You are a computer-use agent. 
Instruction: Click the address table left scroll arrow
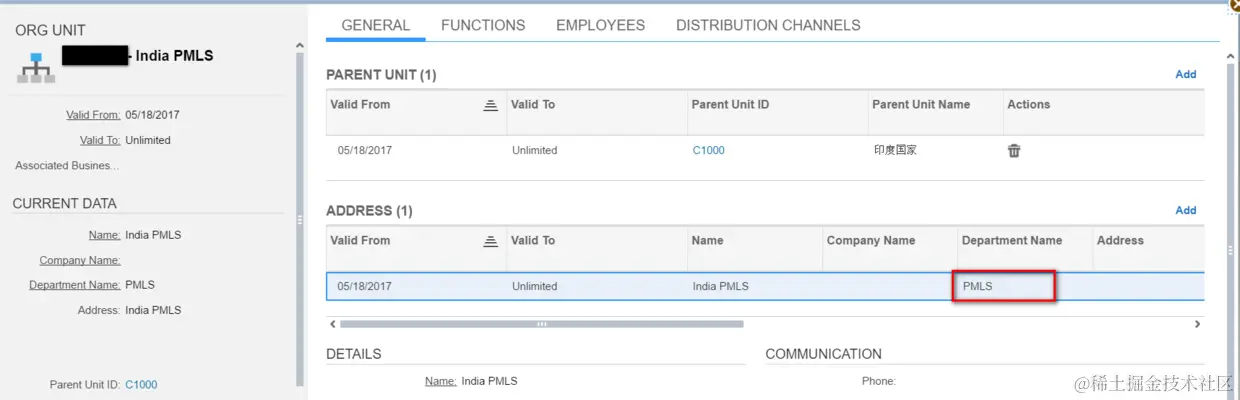(x=331, y=324)
